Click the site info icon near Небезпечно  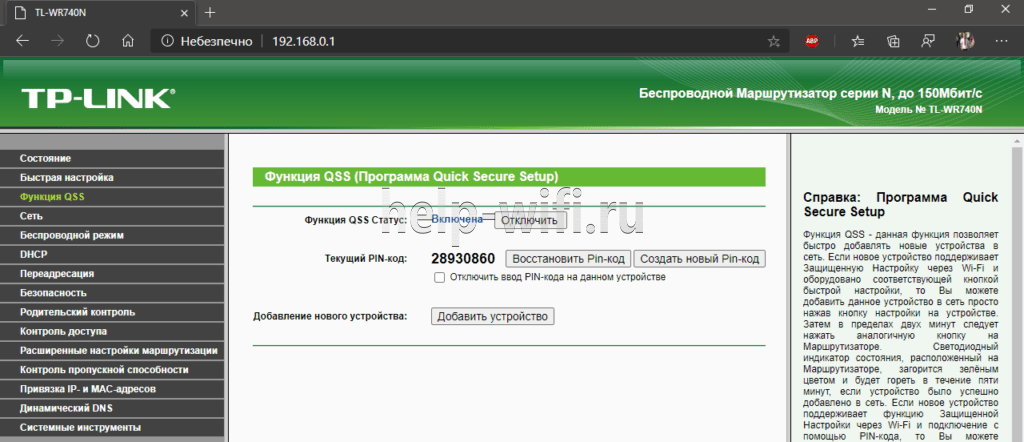167,41
